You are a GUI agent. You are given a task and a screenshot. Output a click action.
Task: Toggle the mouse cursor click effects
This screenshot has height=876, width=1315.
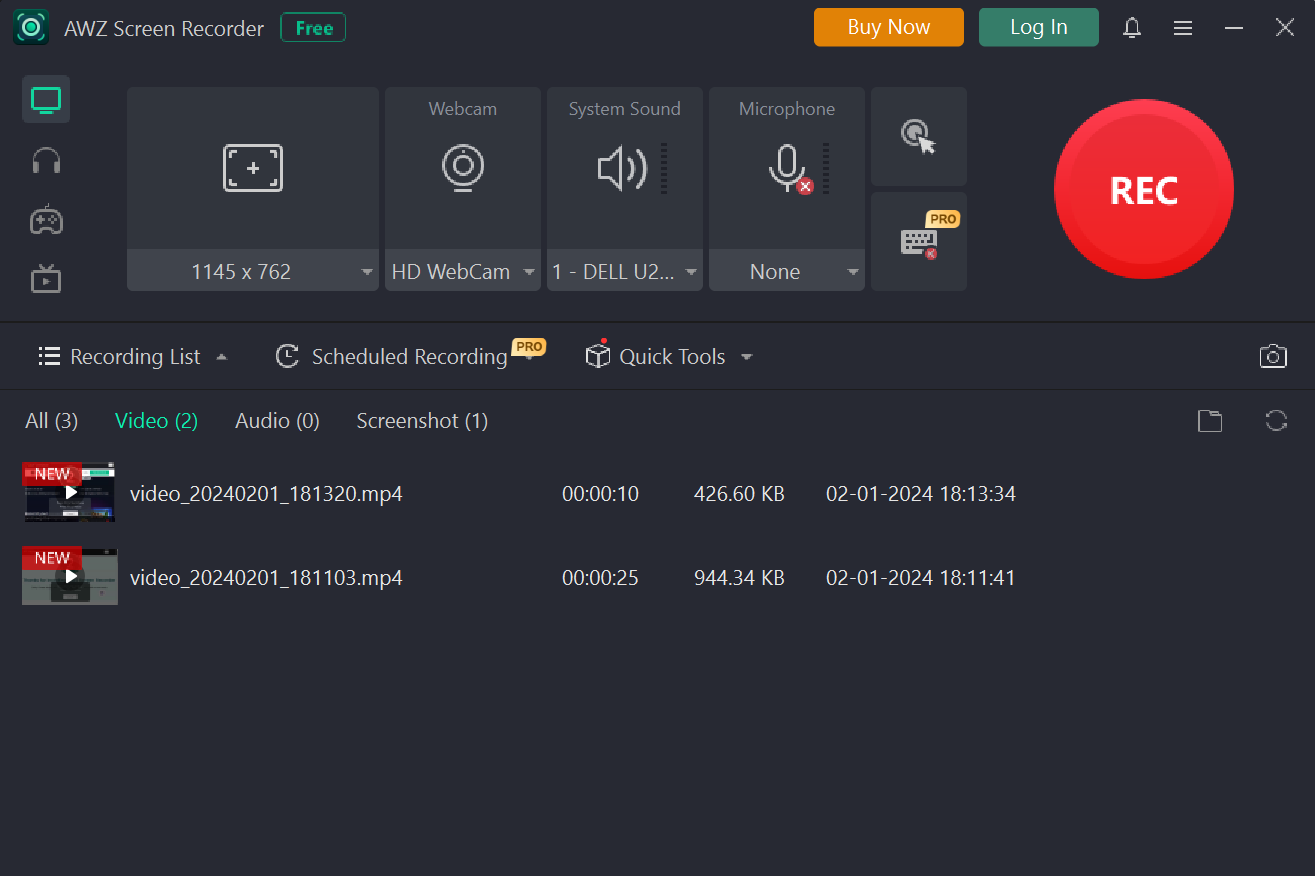tap(918, 137)
